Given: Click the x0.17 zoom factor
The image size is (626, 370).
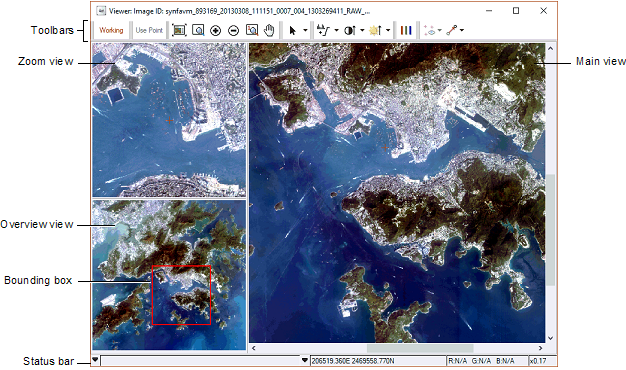Looking at the screenshot, I should click(538, 361).
